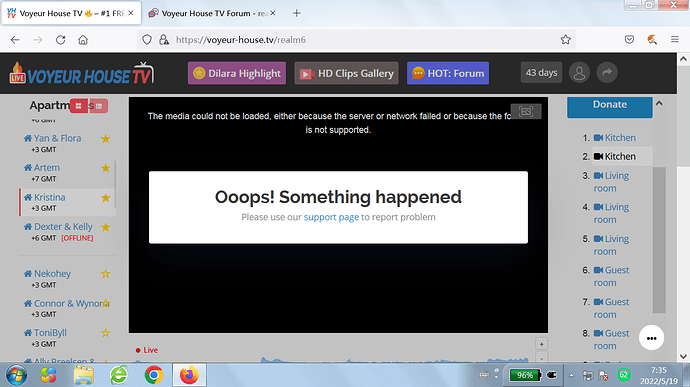Open the HD Clips Gallery
The height and width of the screenshot is (387, 690).
pos(346,73)
